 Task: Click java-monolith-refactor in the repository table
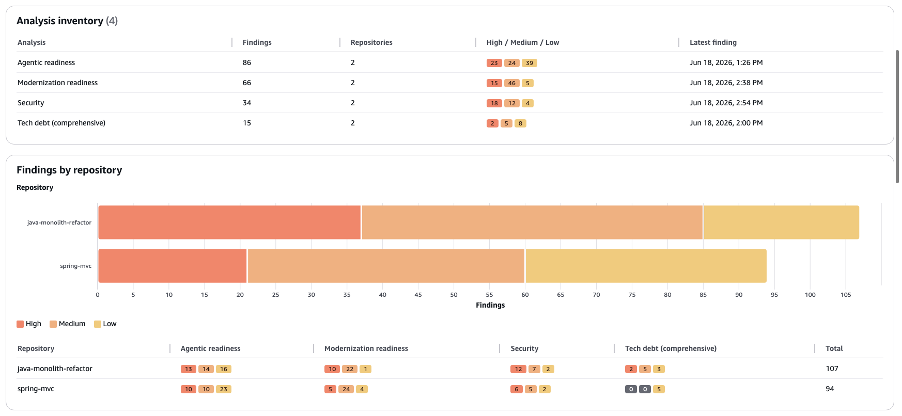(x=55, y=369)
